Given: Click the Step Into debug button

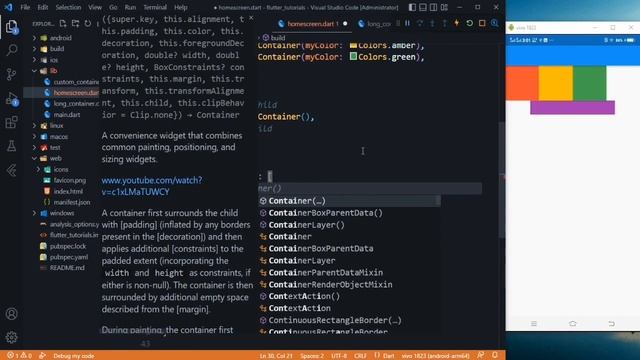Looking at the screenshot, I should coord(432,23).
